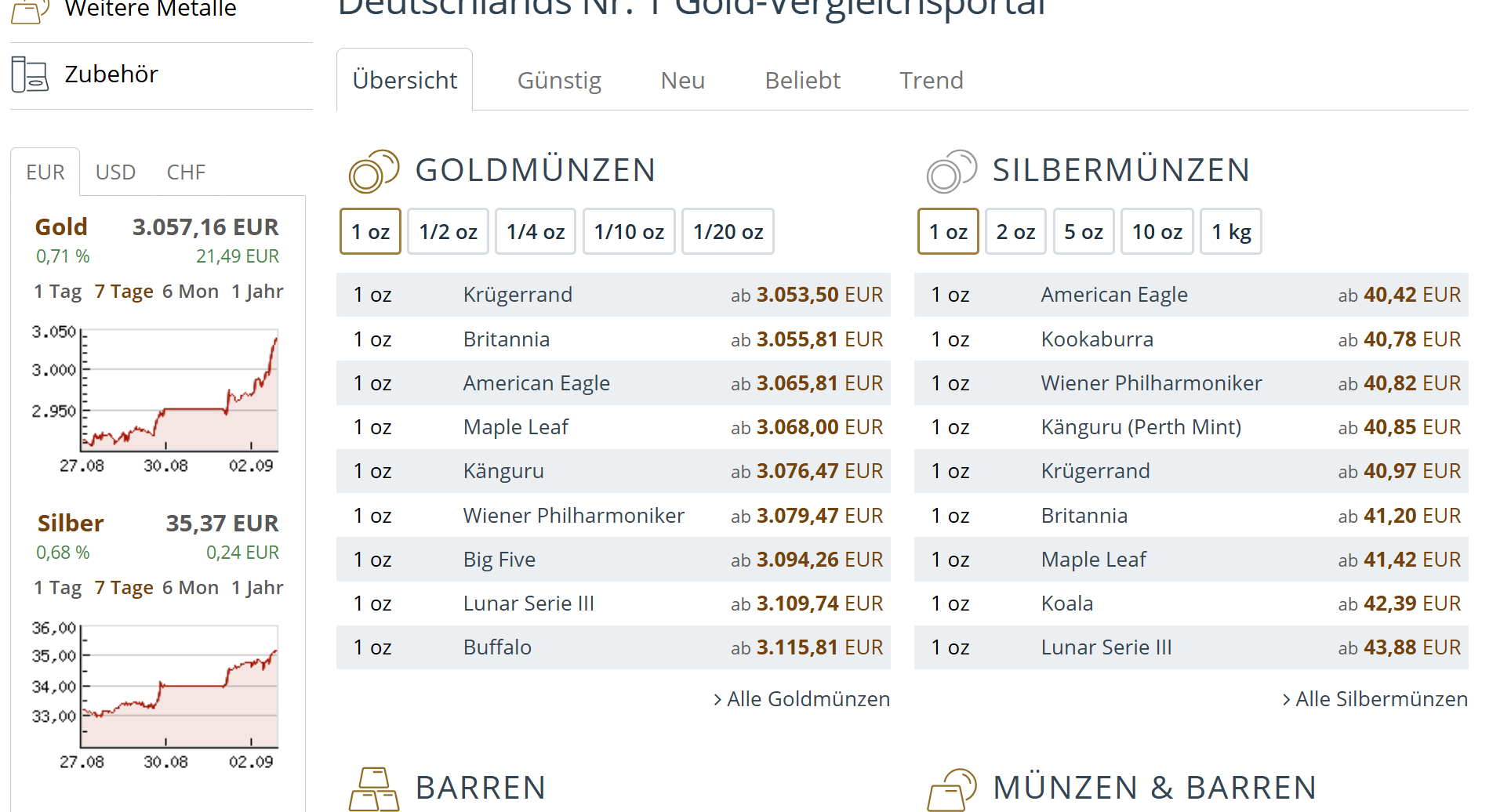This screenshot has height=812, width=1511.
Task: Open the Kookaburra silver coin listing
Action: pos(1096,339)
